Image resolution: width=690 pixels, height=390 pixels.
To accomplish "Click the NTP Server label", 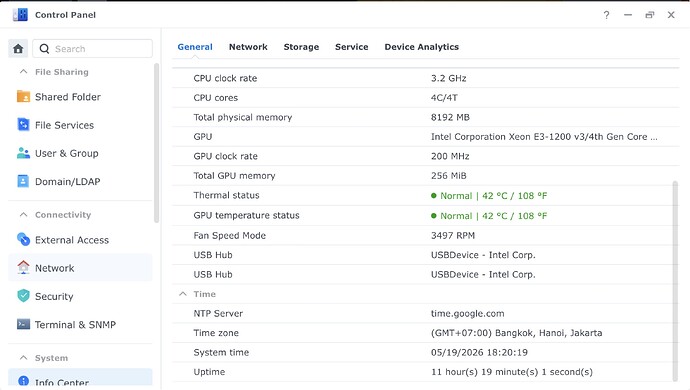I will coord(218,313).
